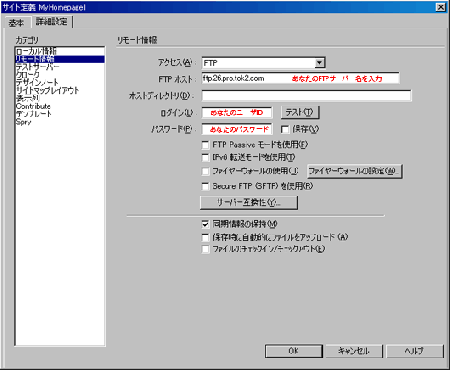Click the ログイン input field

click(237, 113)
